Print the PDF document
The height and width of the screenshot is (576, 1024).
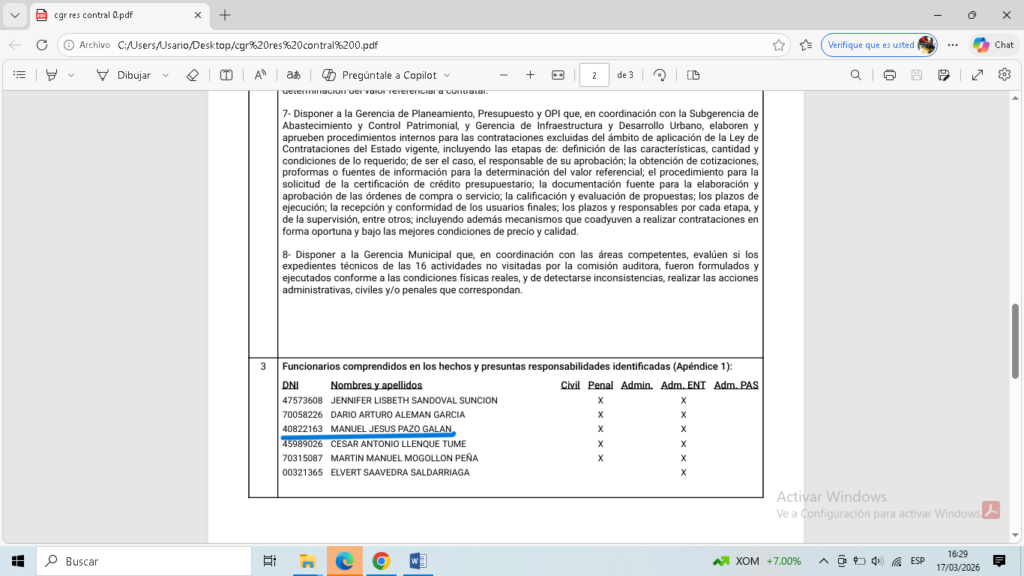coord(889,75)
